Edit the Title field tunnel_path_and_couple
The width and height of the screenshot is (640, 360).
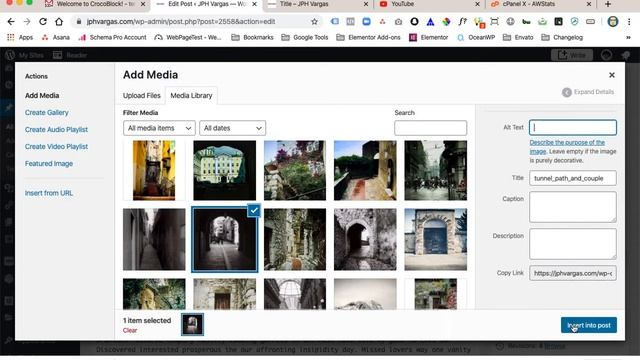click(x=573, y=178)
